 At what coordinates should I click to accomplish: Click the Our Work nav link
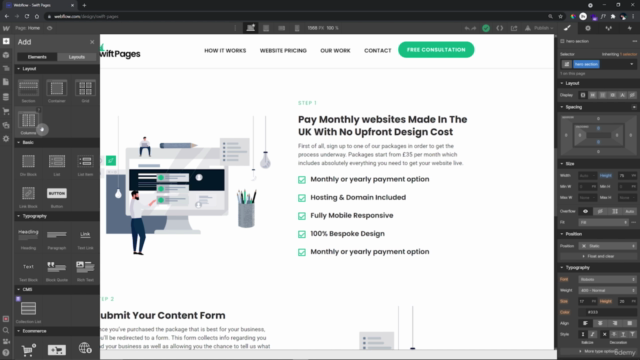(335, 51)
